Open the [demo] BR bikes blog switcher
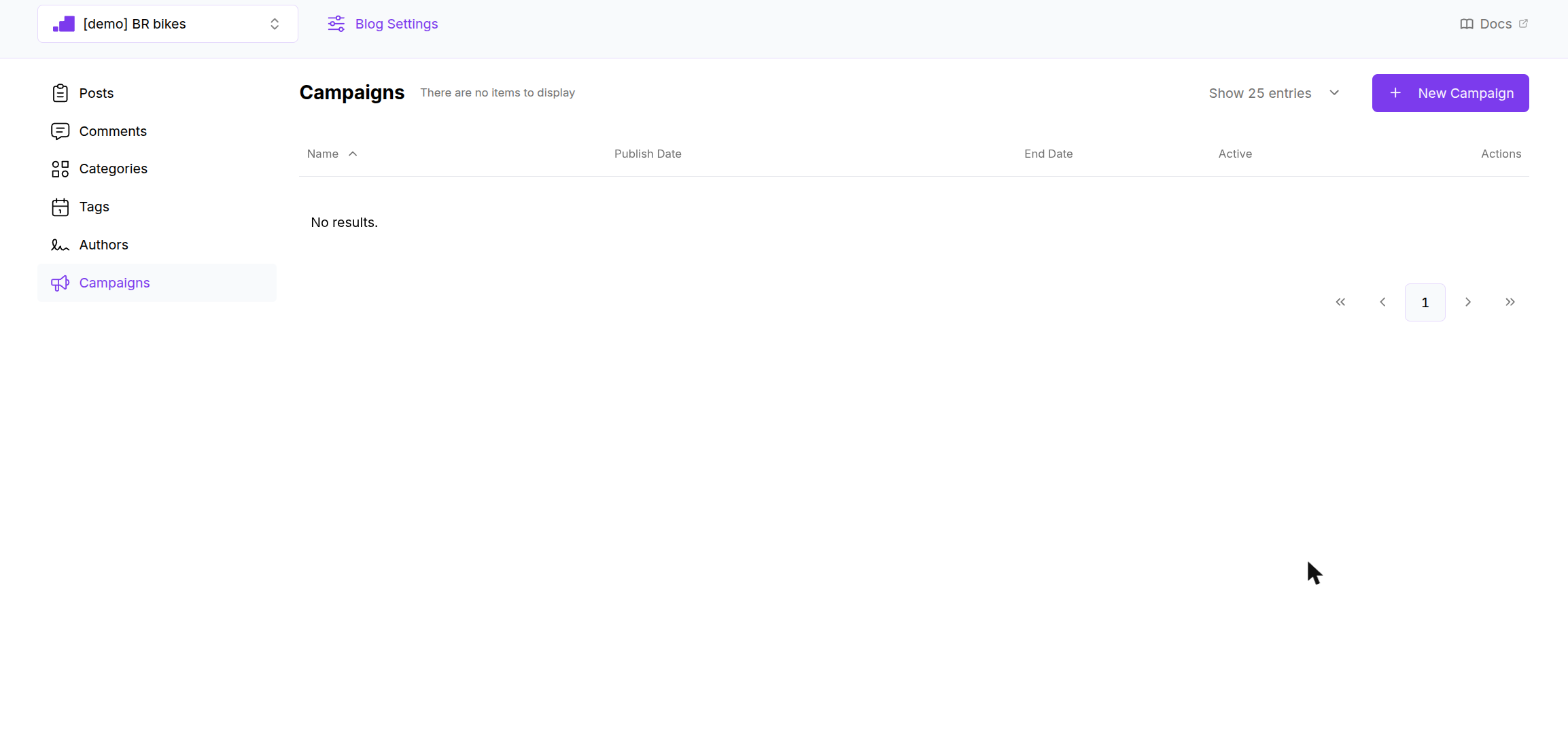 [x=168, y=24]
